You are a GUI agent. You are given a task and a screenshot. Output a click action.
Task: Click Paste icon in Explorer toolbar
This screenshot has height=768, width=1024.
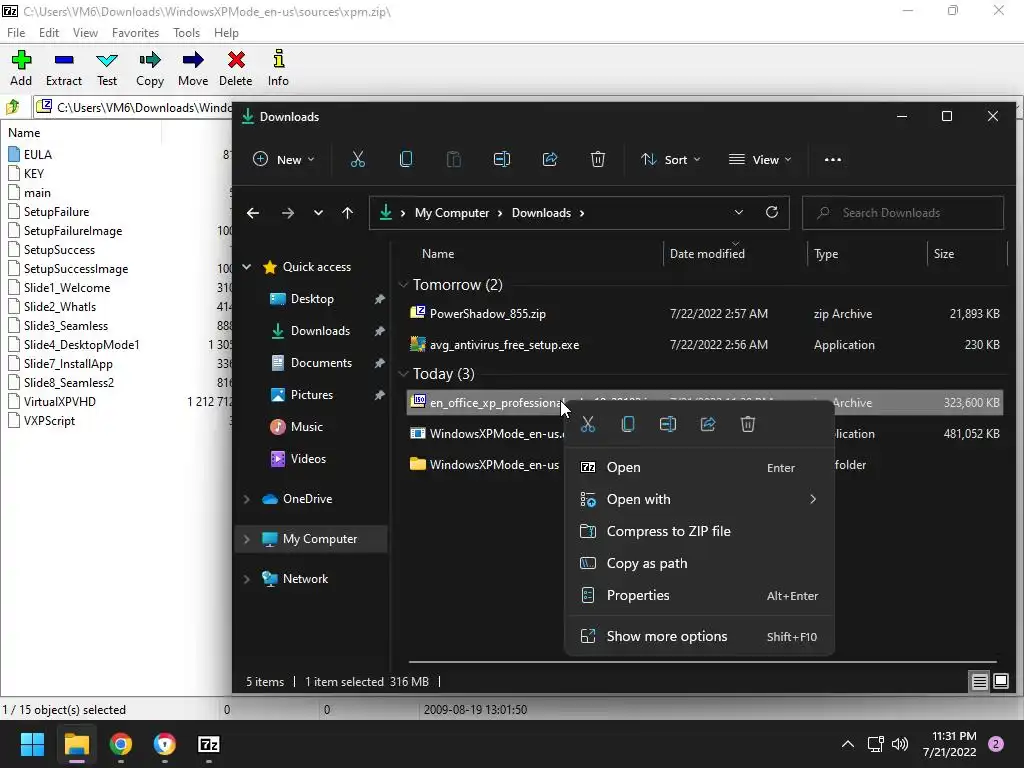click(x=454, y=159)
